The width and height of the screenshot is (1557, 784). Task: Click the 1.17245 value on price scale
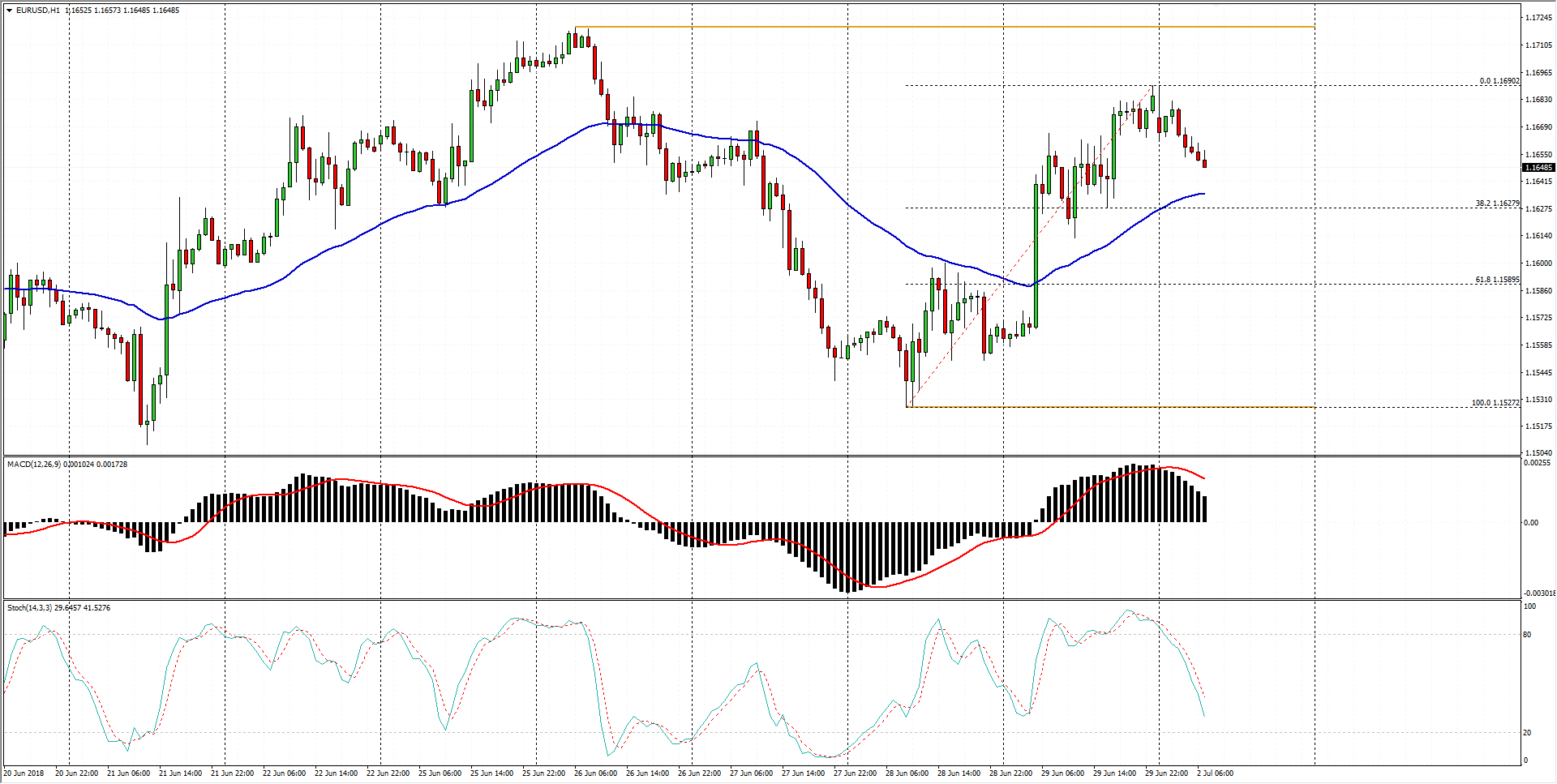[1538, 18]
